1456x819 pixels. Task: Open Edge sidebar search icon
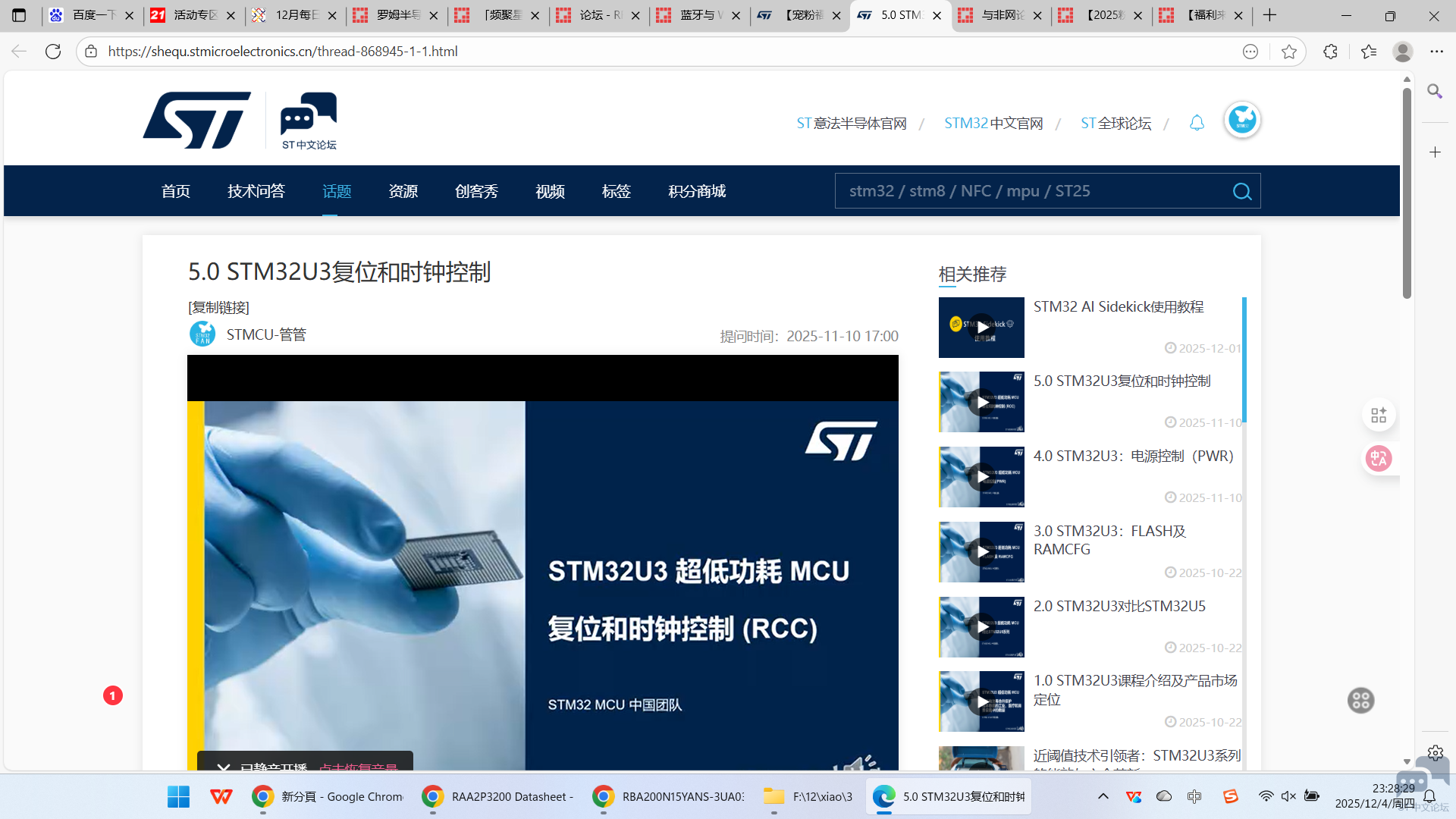coord(1435,92)
